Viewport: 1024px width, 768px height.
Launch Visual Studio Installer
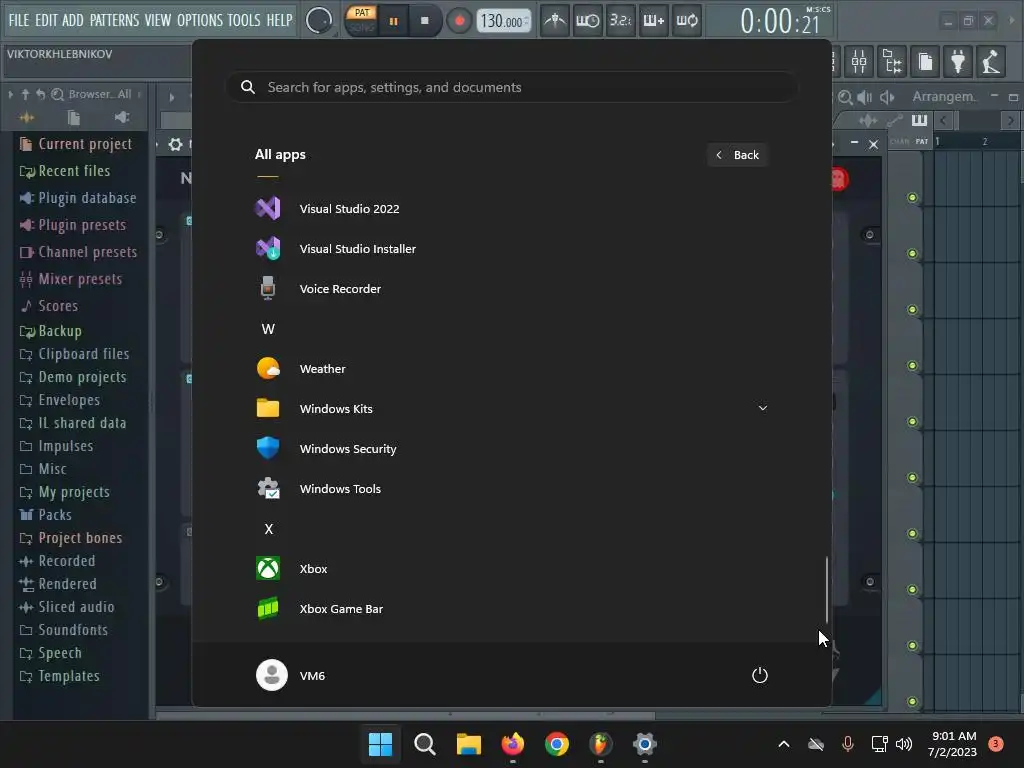click(511, 249)
